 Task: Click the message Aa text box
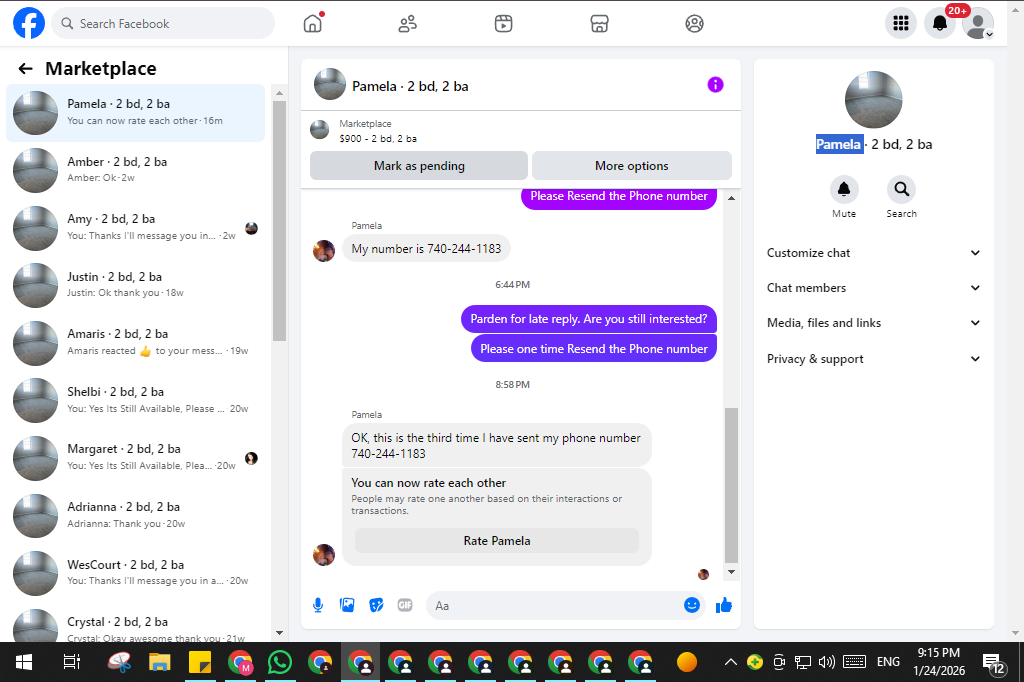(x=555, y=606)
